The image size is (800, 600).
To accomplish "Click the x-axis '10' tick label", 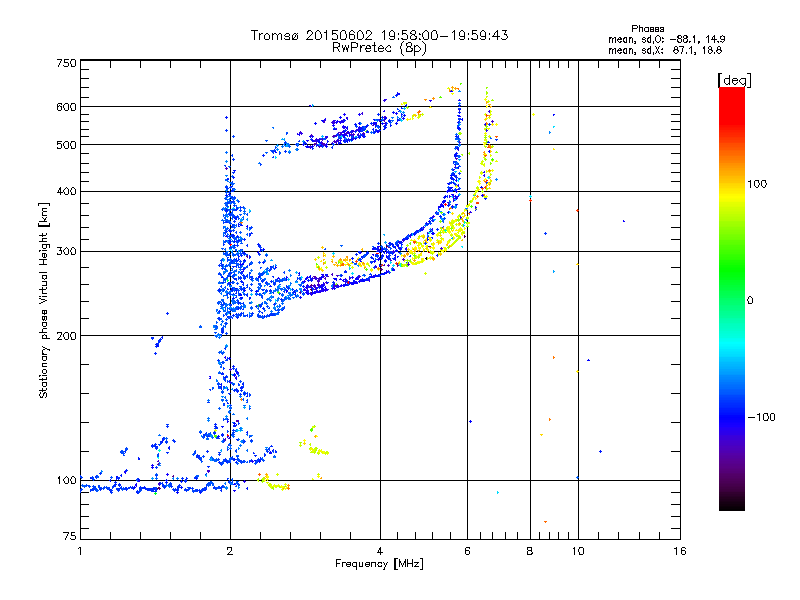I will tap(578, 551).
